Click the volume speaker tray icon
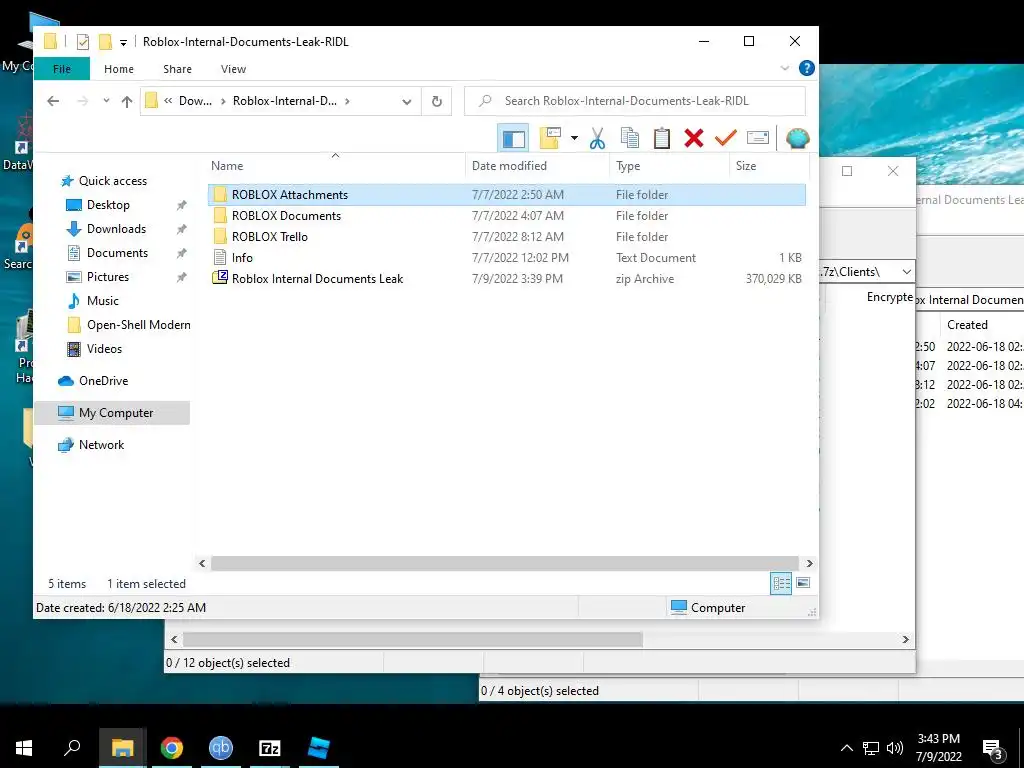Viewport: 1024px width, 768px height. click(x=895, y=748)
